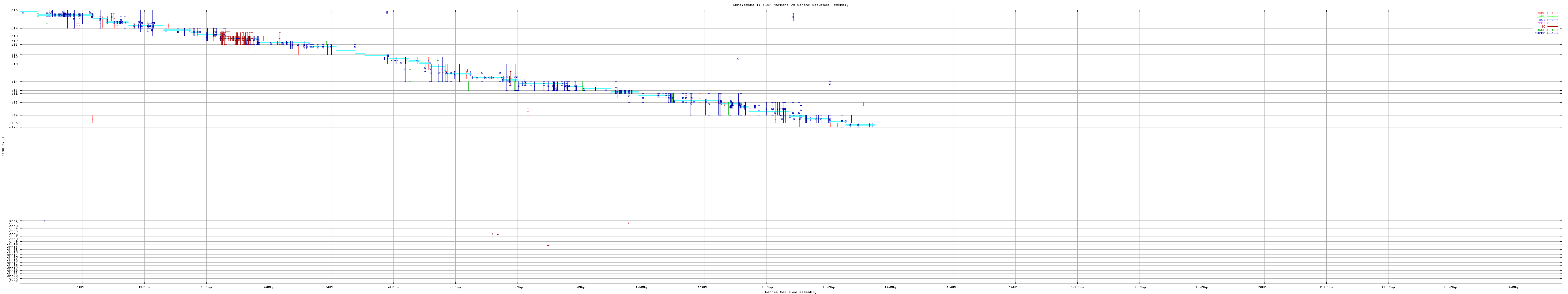
Task: Click the SC legend entry
Action: coord(1543,26)
